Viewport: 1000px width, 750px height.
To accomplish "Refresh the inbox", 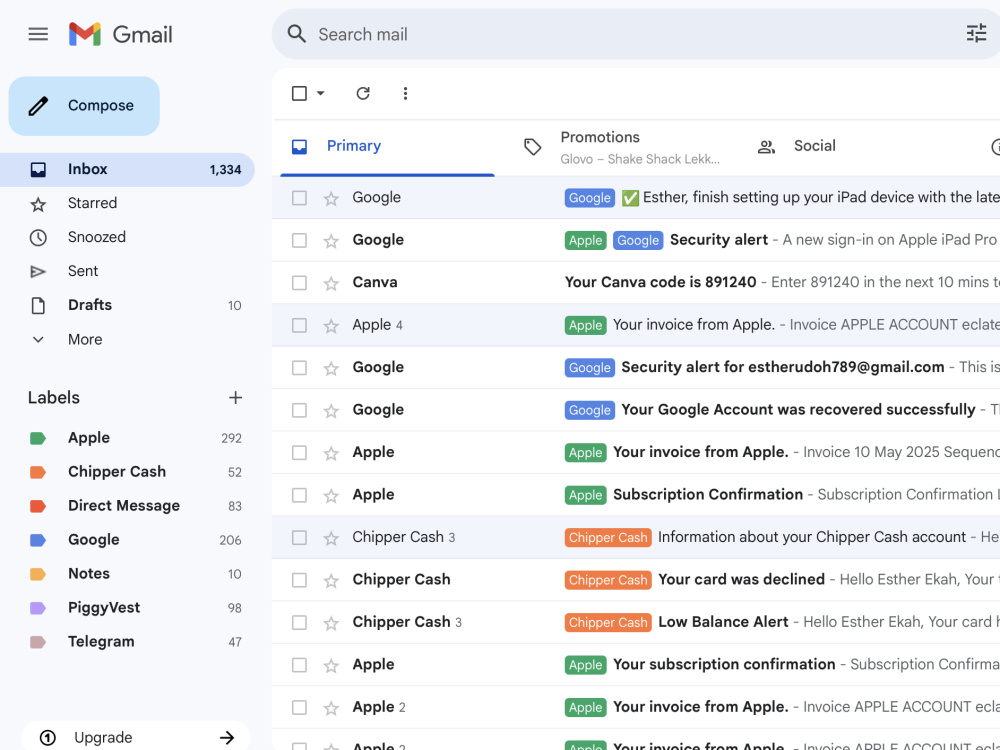I will (x=363, y=94).
